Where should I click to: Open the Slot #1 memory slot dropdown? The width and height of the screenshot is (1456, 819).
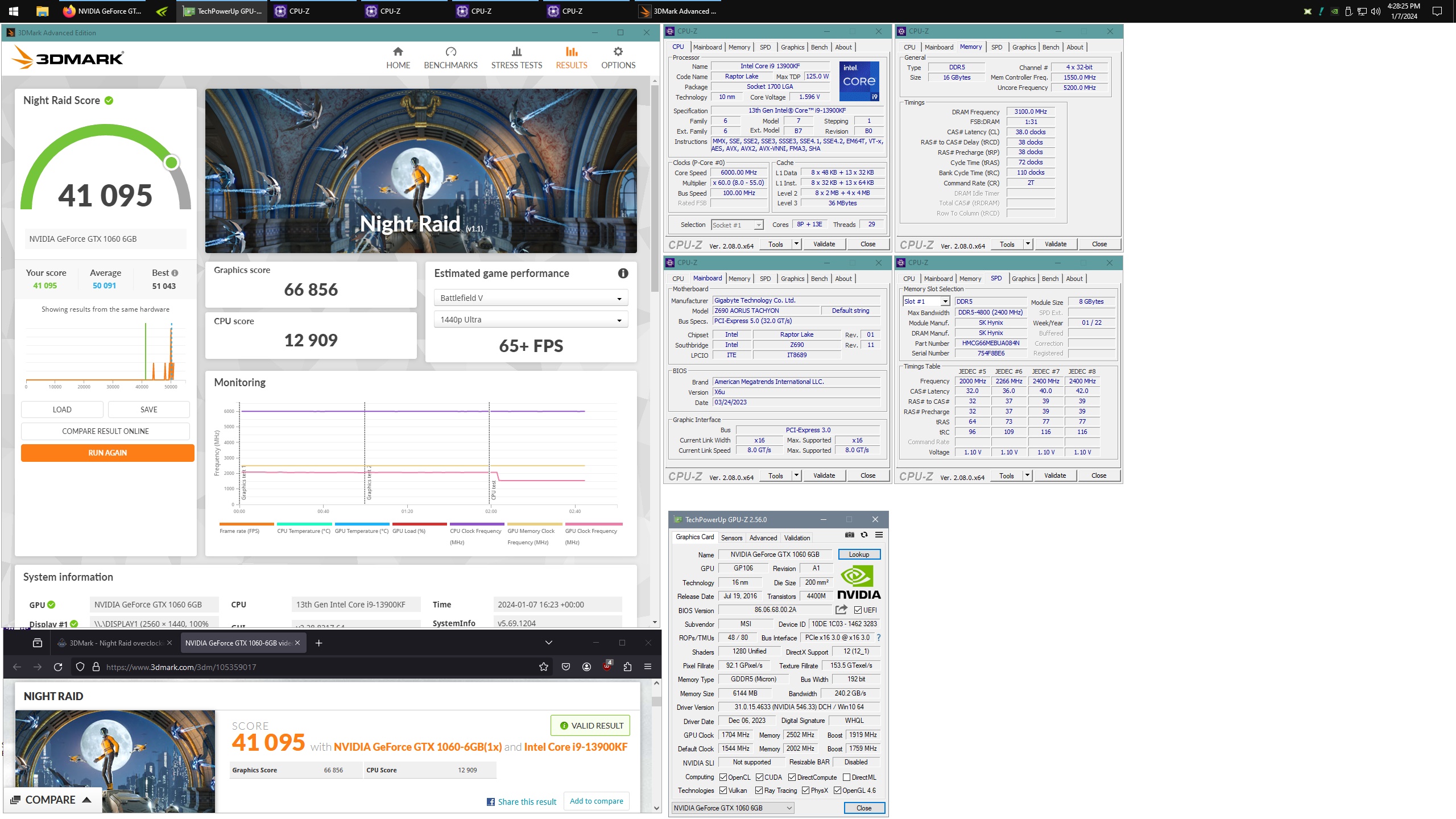926,301
